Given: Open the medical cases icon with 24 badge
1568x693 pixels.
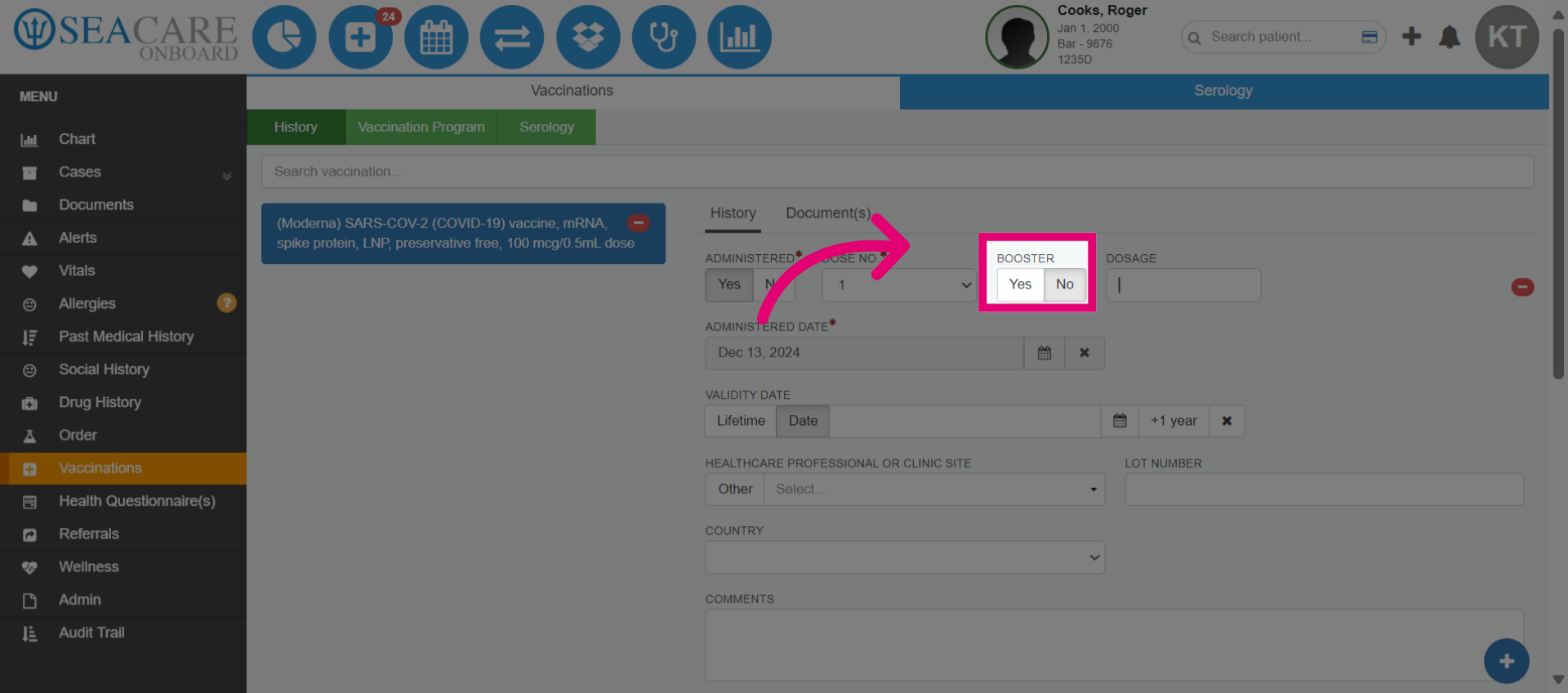Looking at the screenshot, I should (x=360, y=37).
